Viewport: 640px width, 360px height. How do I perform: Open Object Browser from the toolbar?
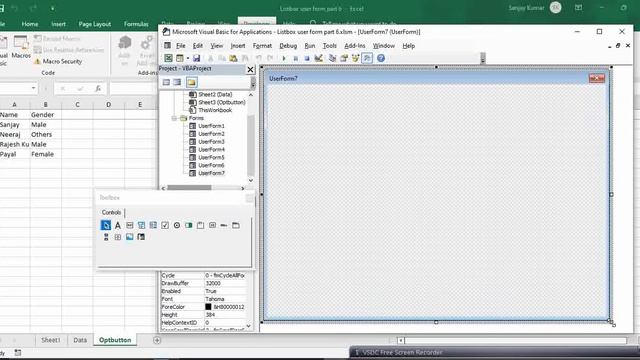pos(356,58)
